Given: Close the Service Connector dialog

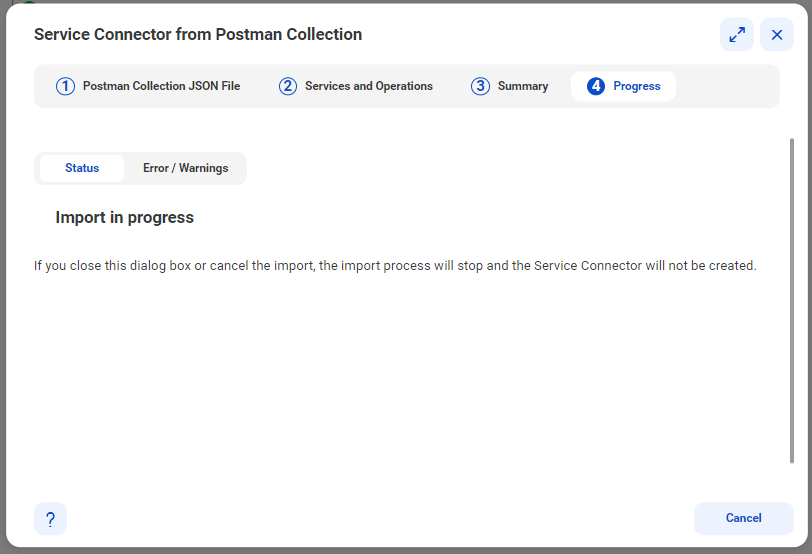Looking at the screenshot, I should tap(776, 35).
